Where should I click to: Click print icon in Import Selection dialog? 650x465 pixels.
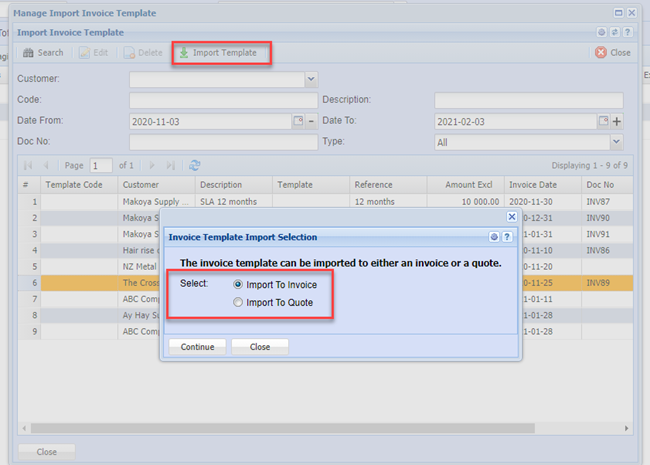494,237
